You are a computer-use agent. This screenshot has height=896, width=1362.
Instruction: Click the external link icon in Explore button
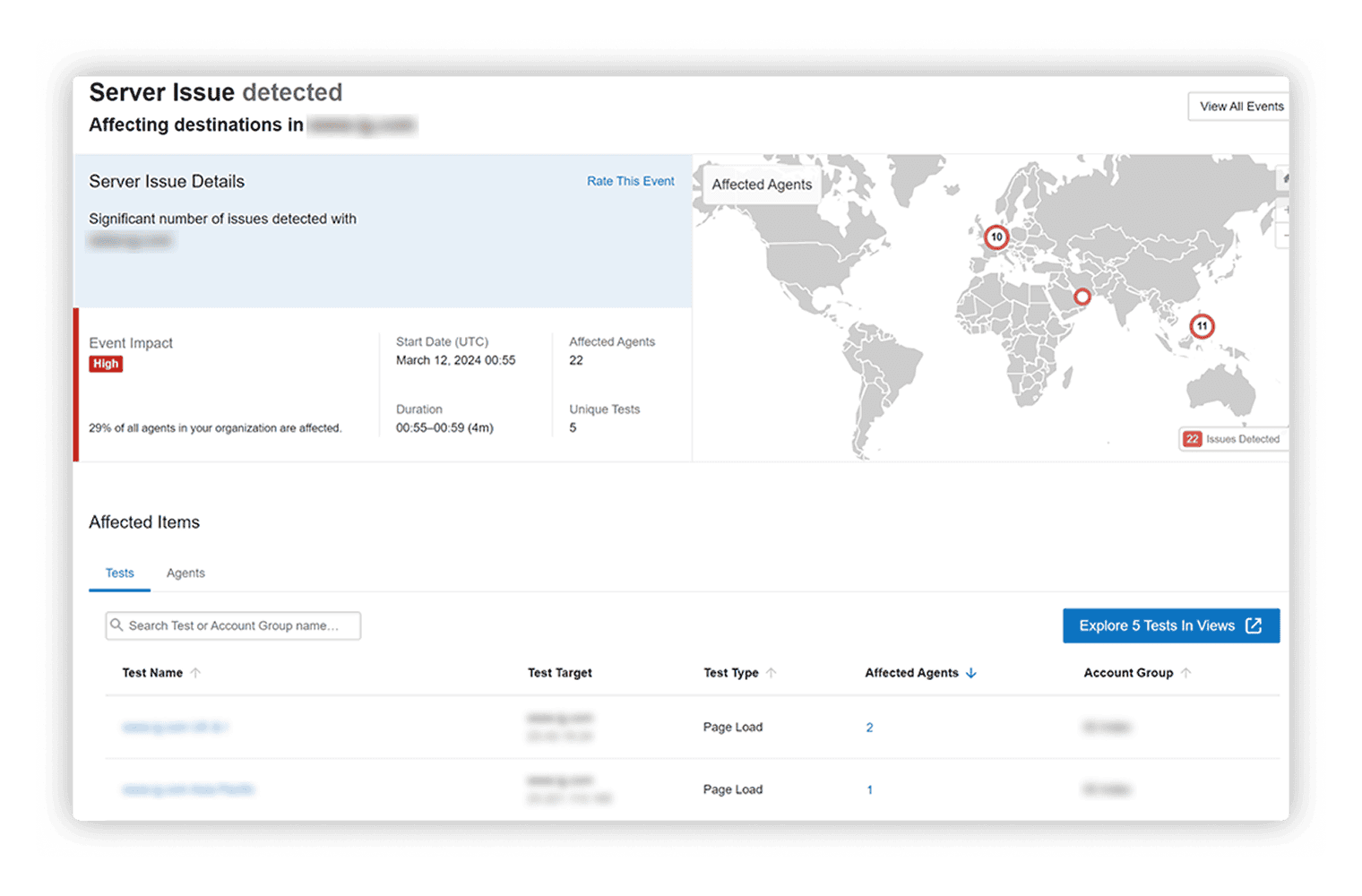pyautogui.click(x=1254, y=625)
